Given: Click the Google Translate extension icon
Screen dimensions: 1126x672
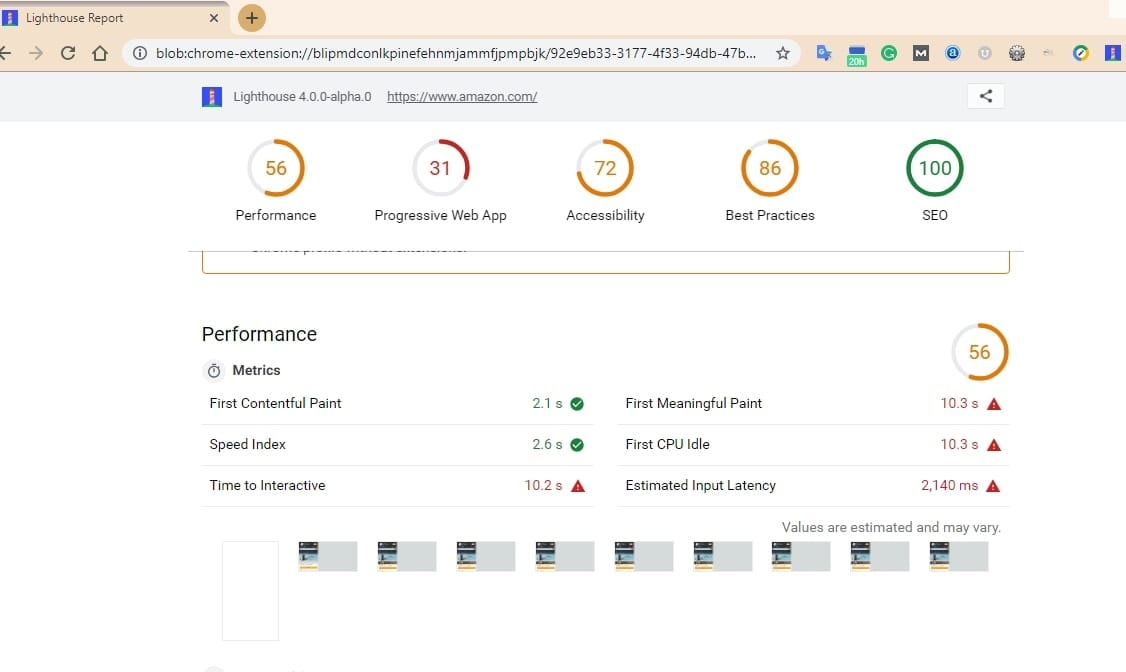Looking at the screenshot, I should (x=824, y=53).
